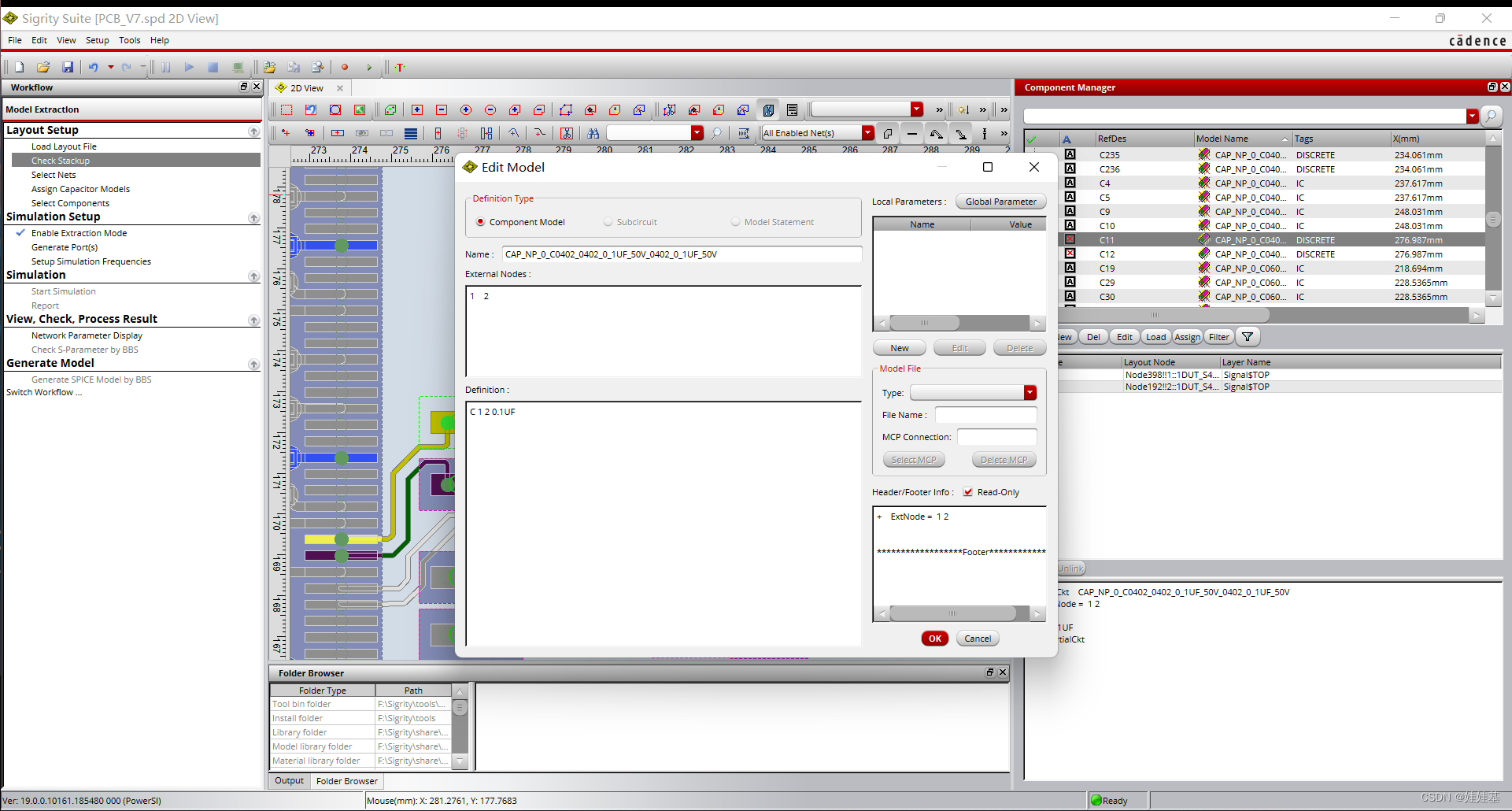Screen dimensions: 1512x811
Task: Collapse View, Check, Process Result section
Action: point(253,320)
